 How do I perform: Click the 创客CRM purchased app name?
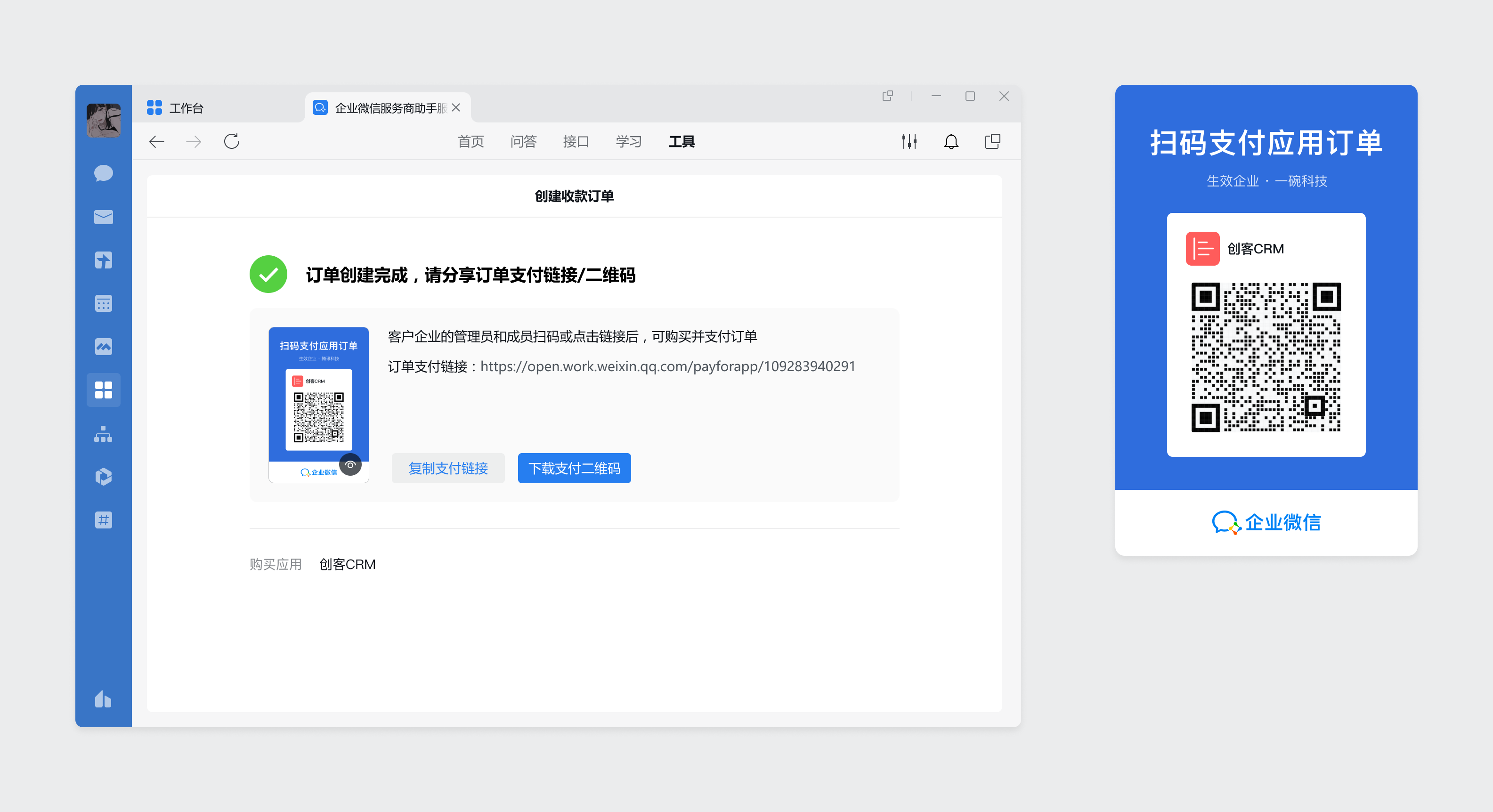tap(347, 564)
